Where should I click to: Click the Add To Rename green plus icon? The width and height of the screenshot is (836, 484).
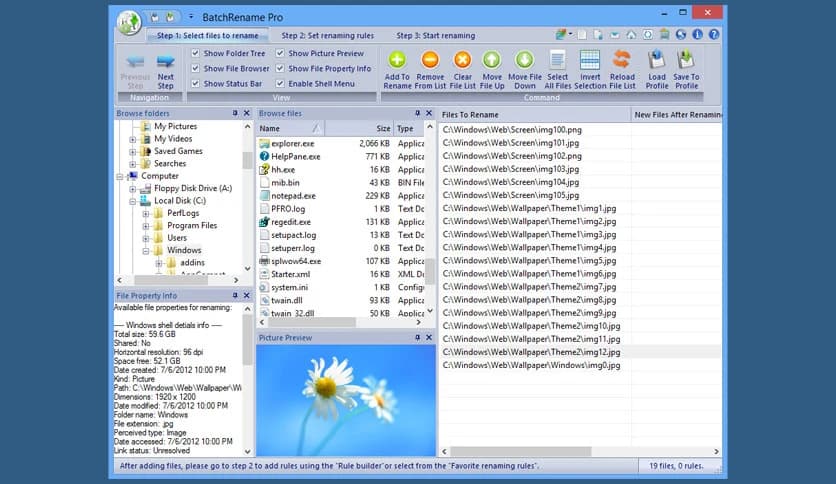(x=397, y=60)
